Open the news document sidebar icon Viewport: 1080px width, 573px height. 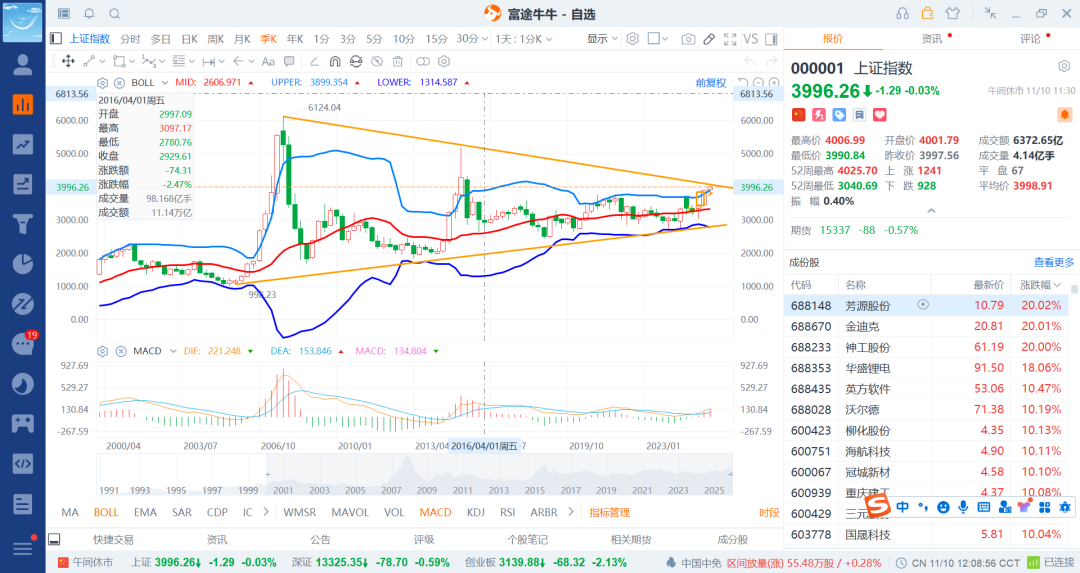click(23, 504)
